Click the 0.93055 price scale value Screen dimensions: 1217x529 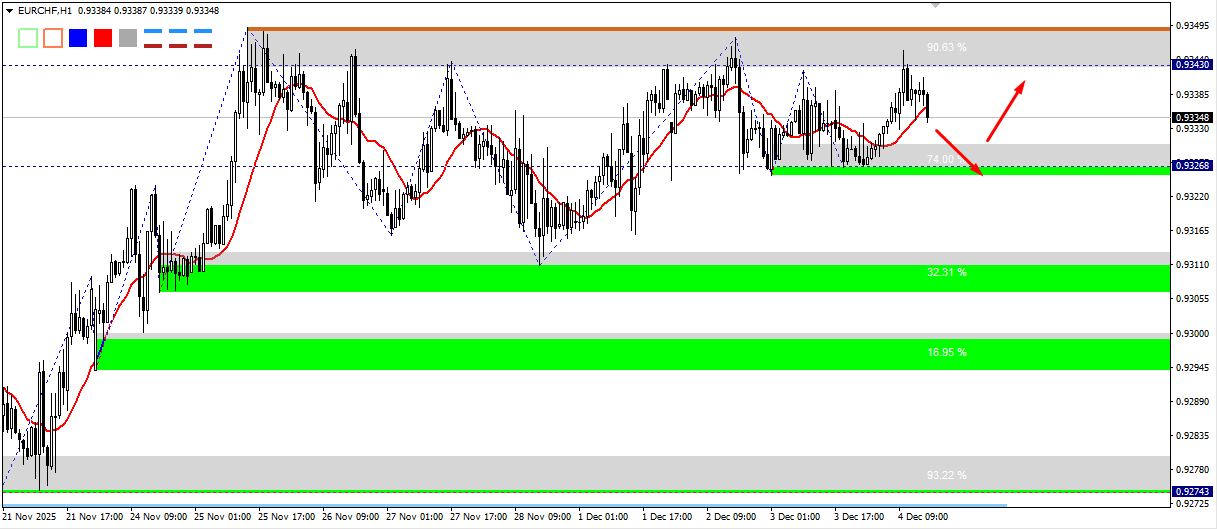[x=1192, y=299]
